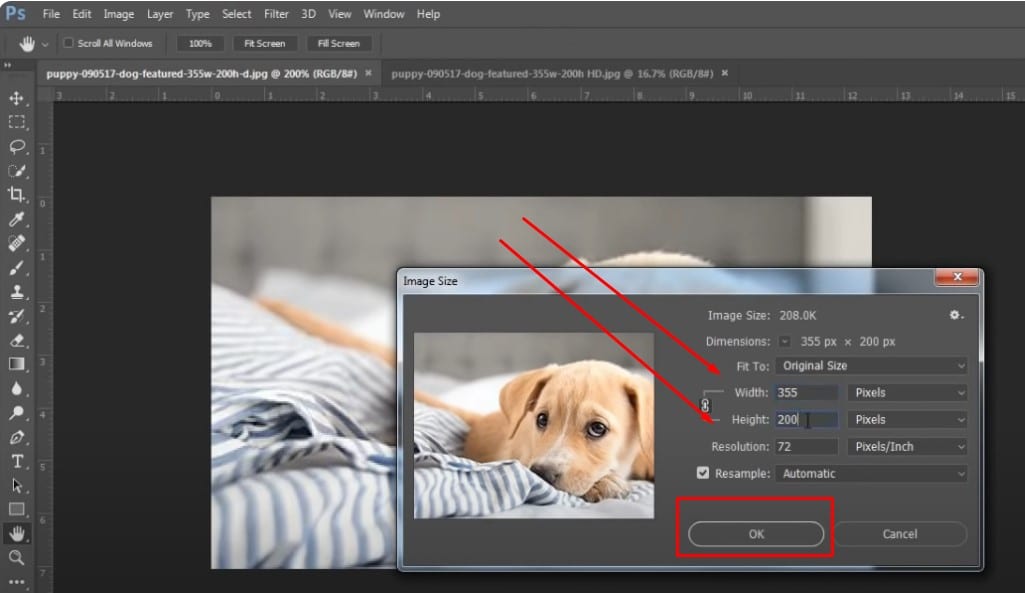Select the Rectangular Marquee tool
This screenshot has width=1025, height=593.
click(x=16, y=122)
